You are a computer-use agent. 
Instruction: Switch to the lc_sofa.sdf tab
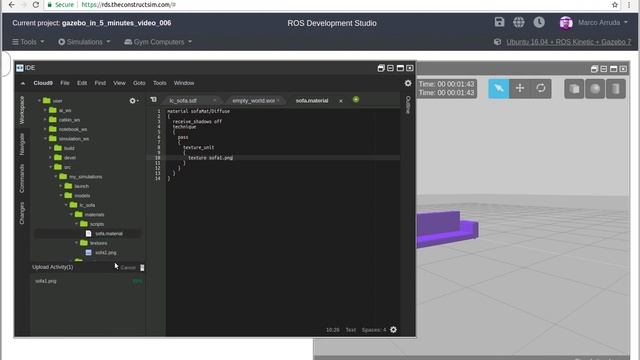coord(183,100)
